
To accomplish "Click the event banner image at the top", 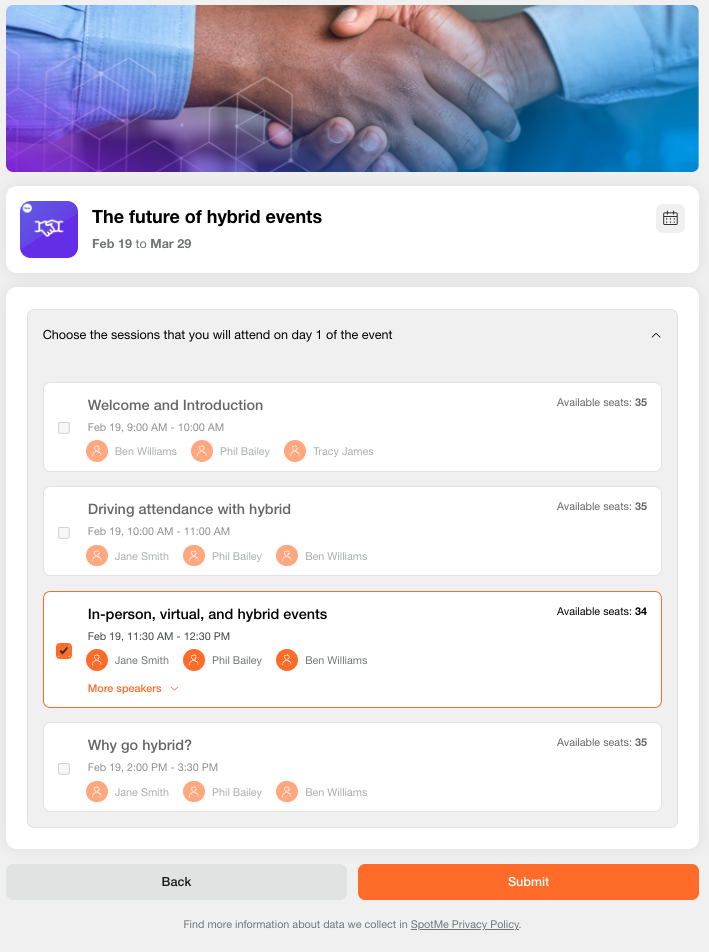I will tap(354, 88).
